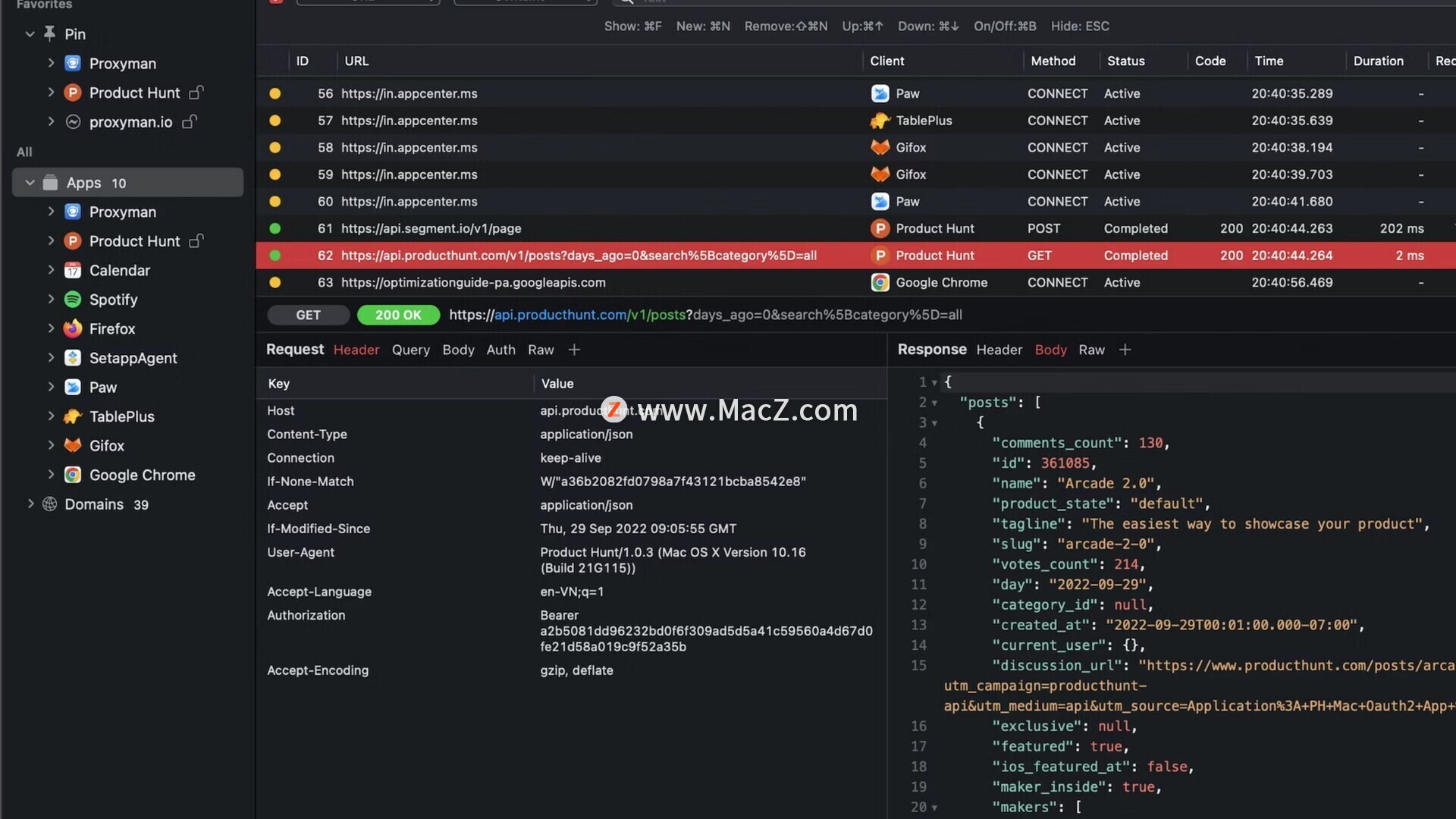Expand the Domains group
Viewport: 1456px width, 819px height.
pyautogui.click(x=30, y=504)
